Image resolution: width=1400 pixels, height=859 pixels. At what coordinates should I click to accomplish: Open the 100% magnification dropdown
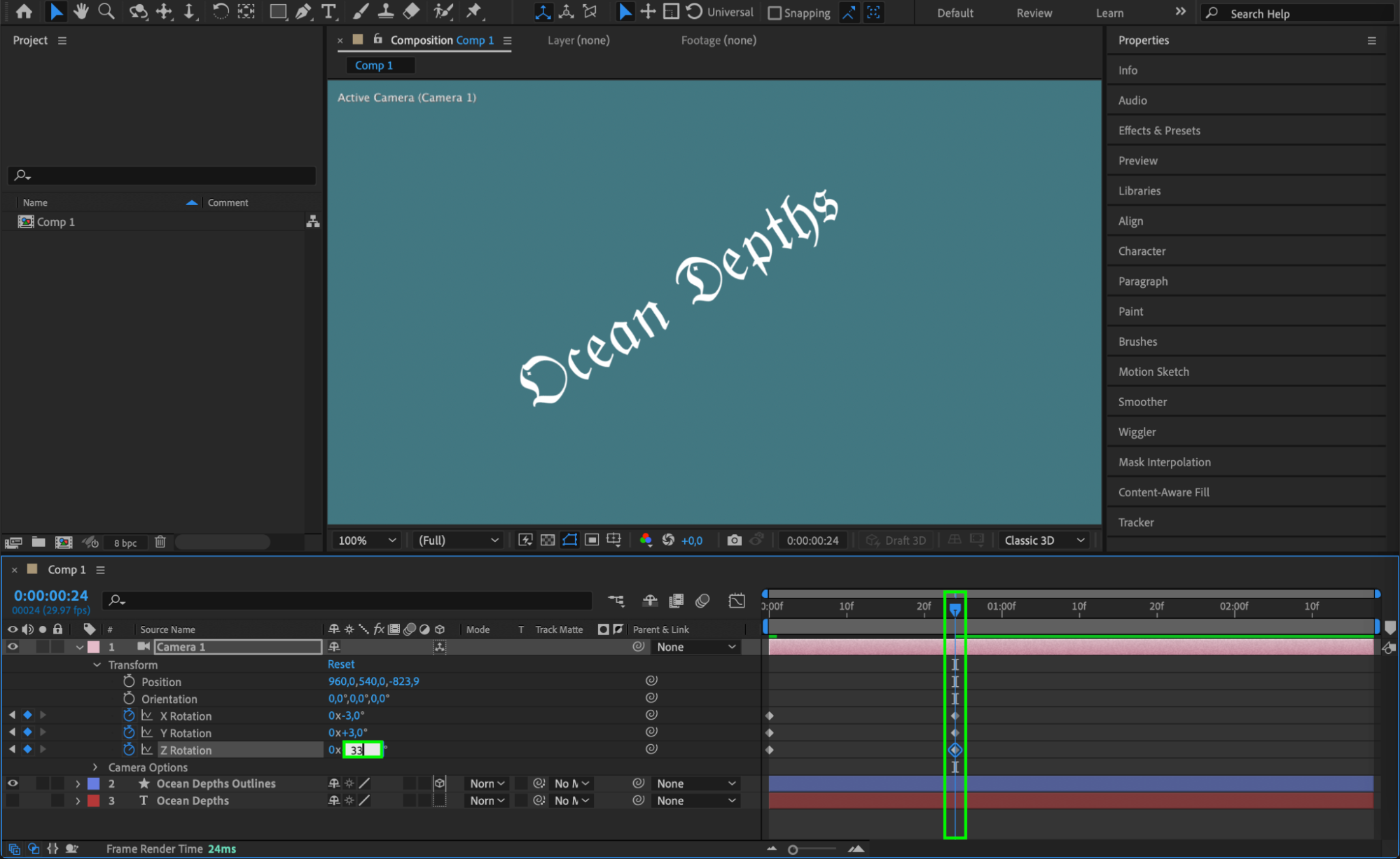367,540
